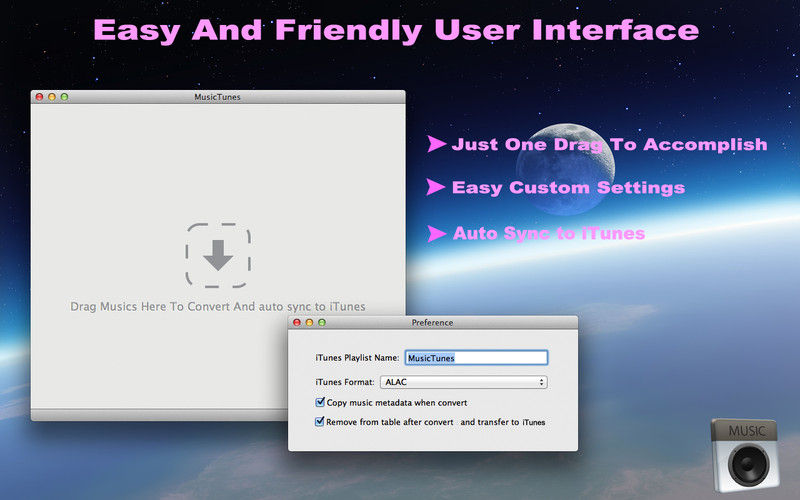Close the Preference window
800x500 pixels.
click(x=297, y=322)
